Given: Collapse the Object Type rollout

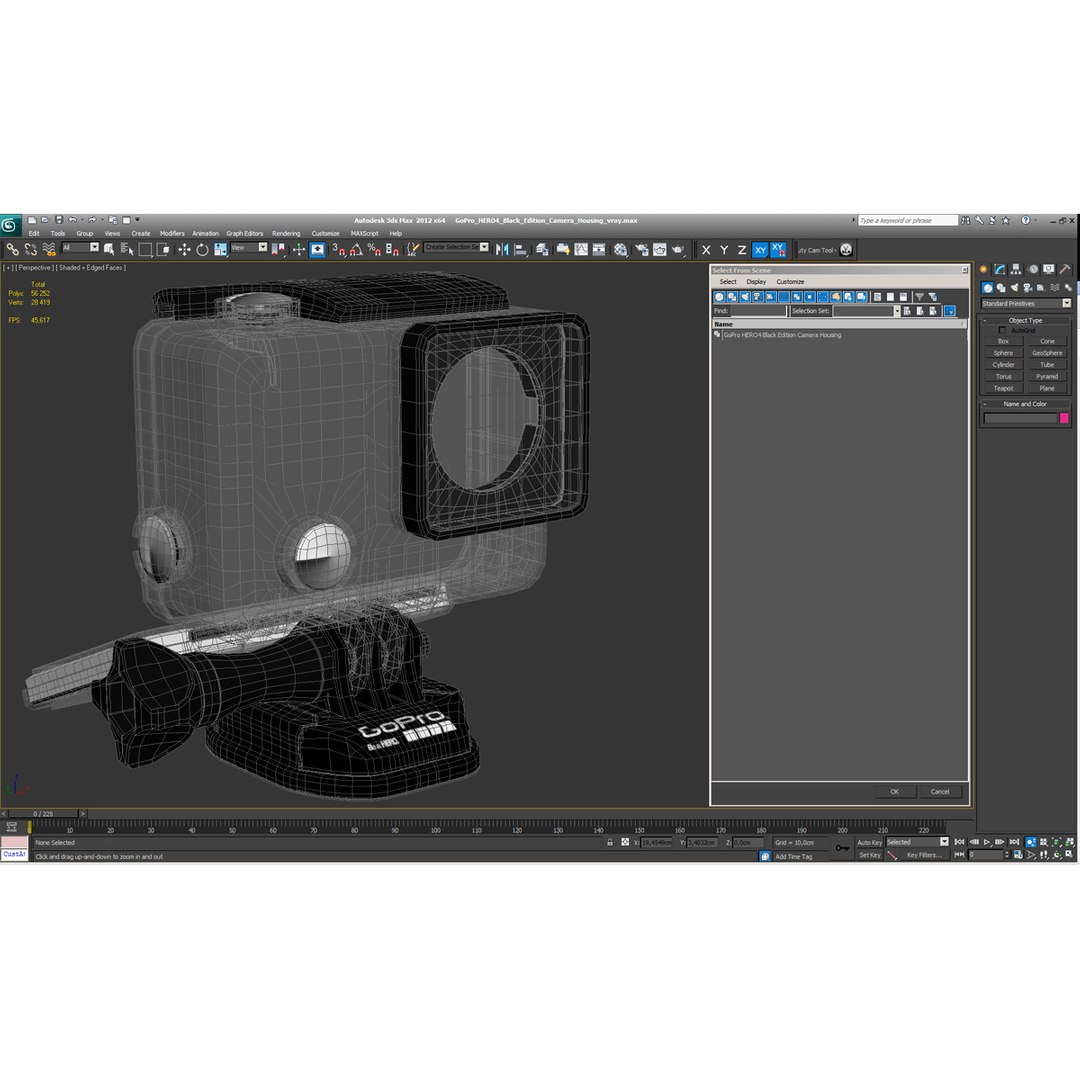Looking at the screenshot, I should pyautogui.click(x=1025, y=320).
